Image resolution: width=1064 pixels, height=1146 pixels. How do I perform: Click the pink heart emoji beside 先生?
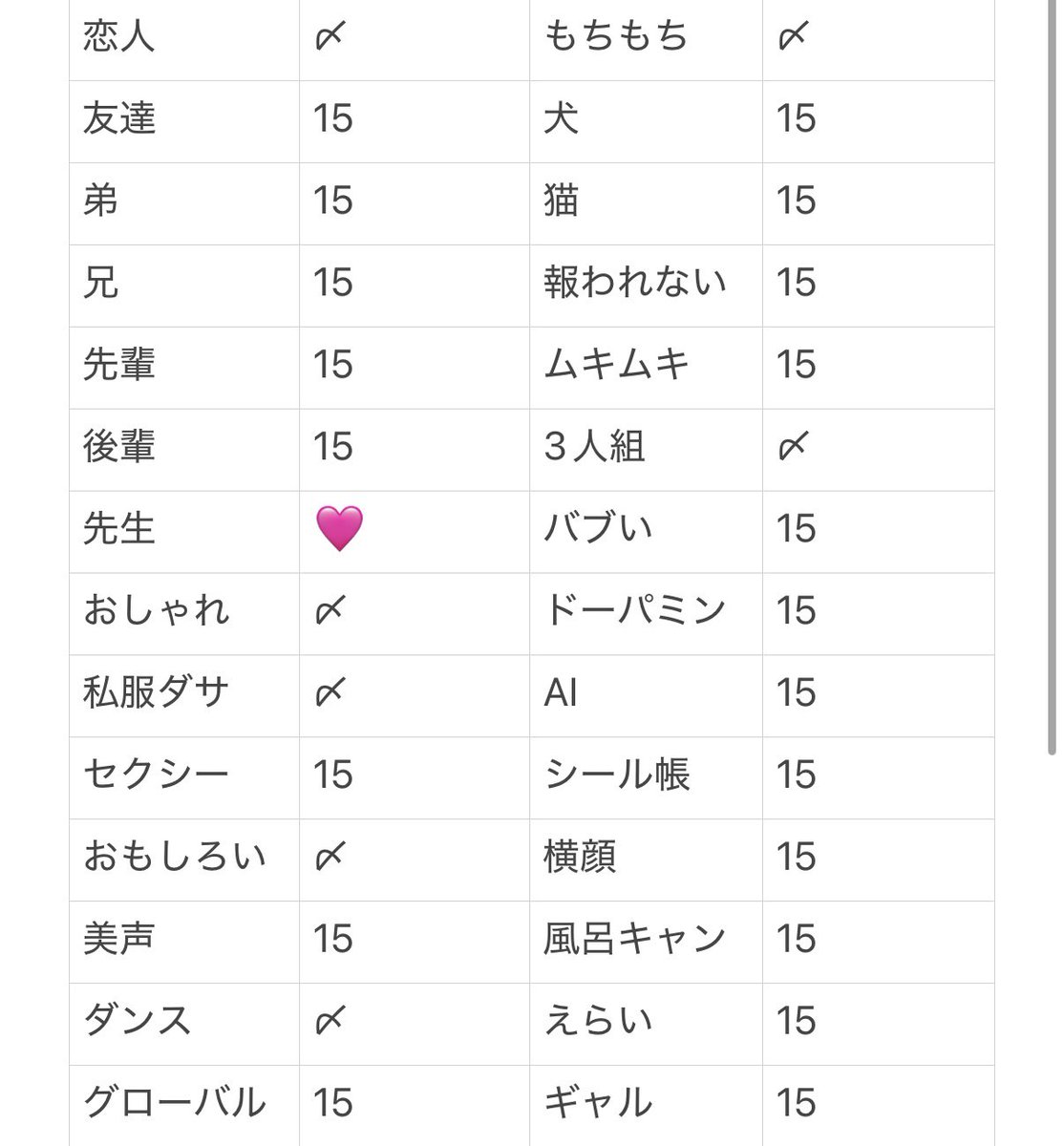[339, 529]
